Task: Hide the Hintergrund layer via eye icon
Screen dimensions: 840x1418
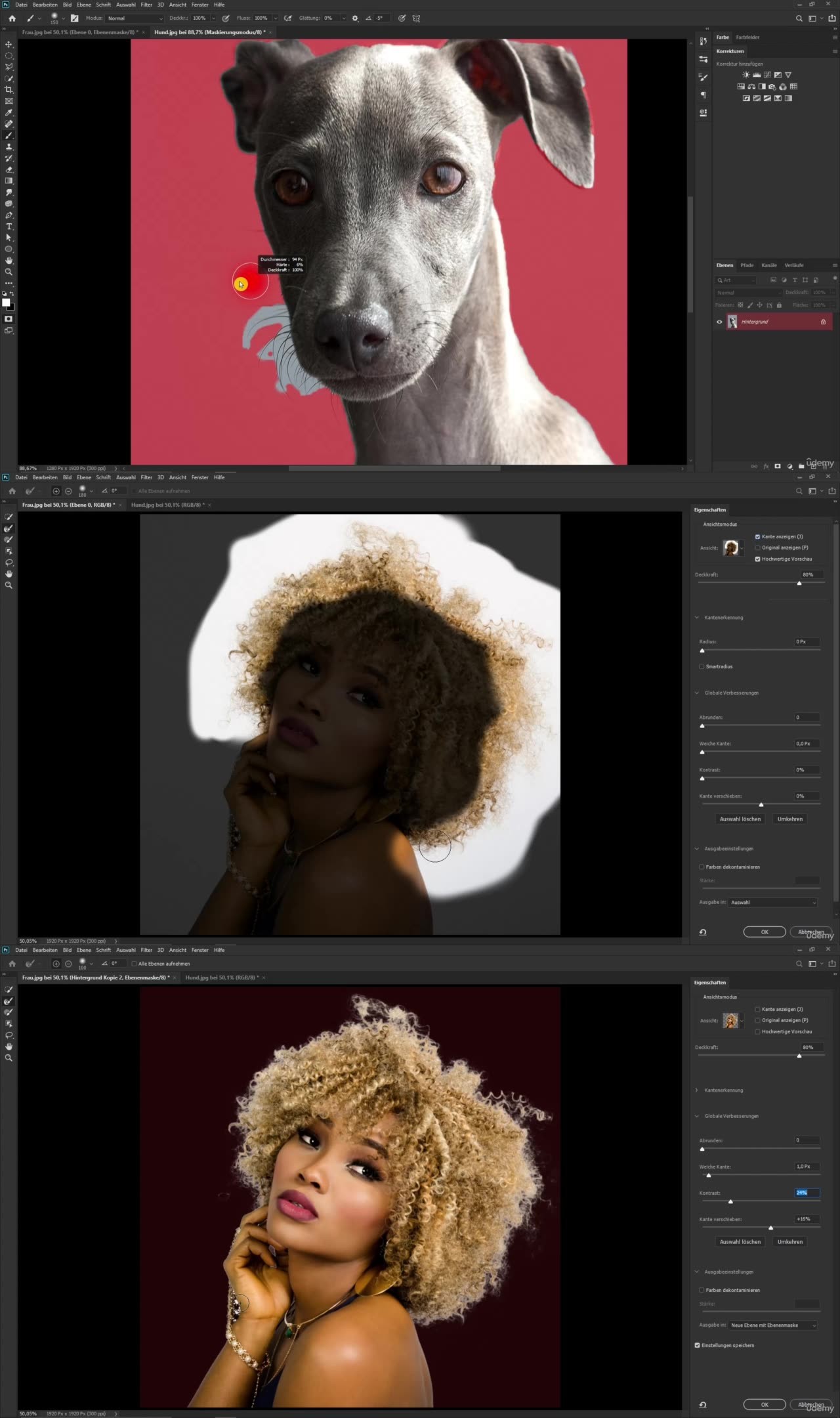Action: point(719,322)
